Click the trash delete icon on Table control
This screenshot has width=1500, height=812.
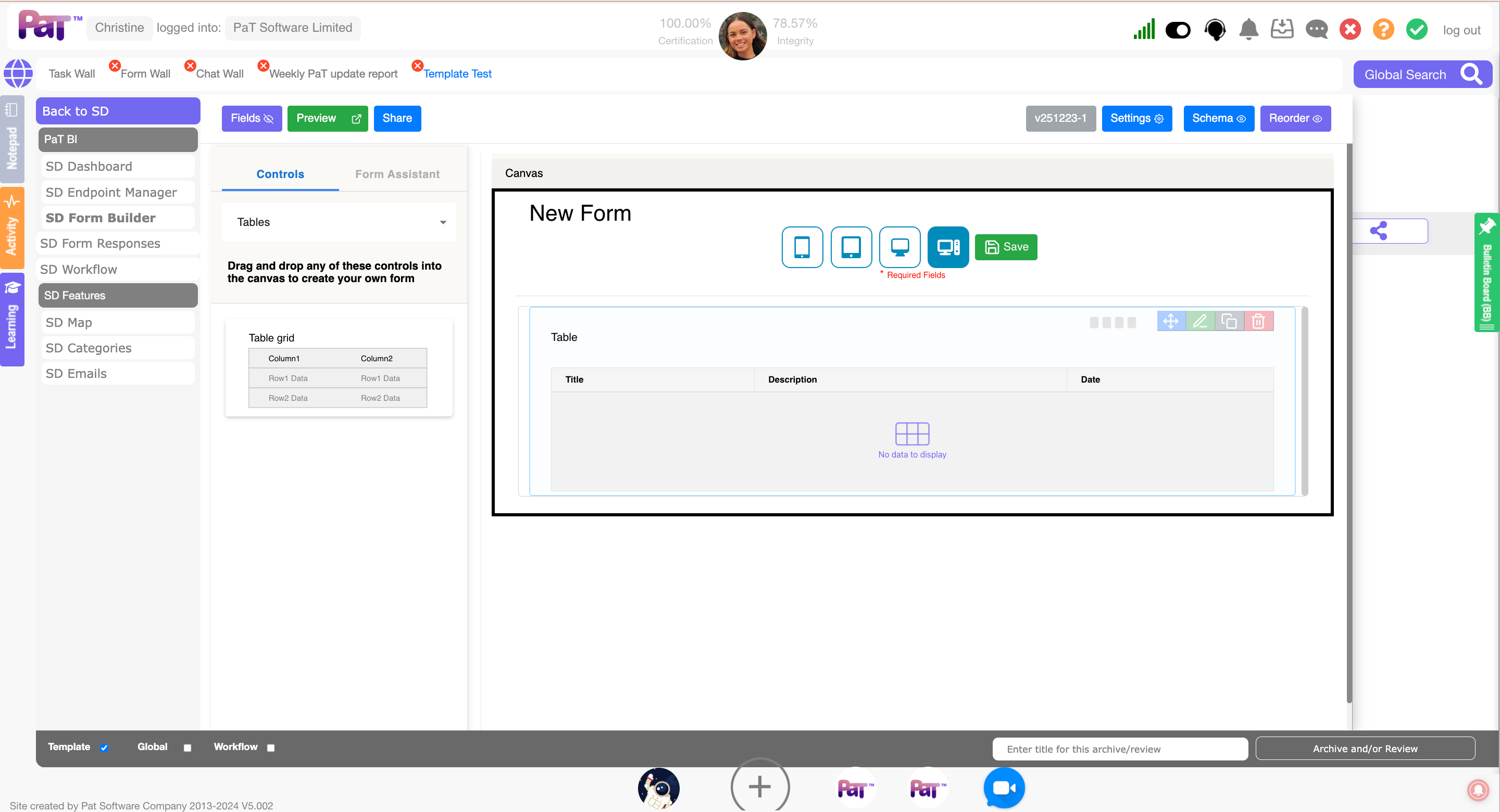point(1258,321)
